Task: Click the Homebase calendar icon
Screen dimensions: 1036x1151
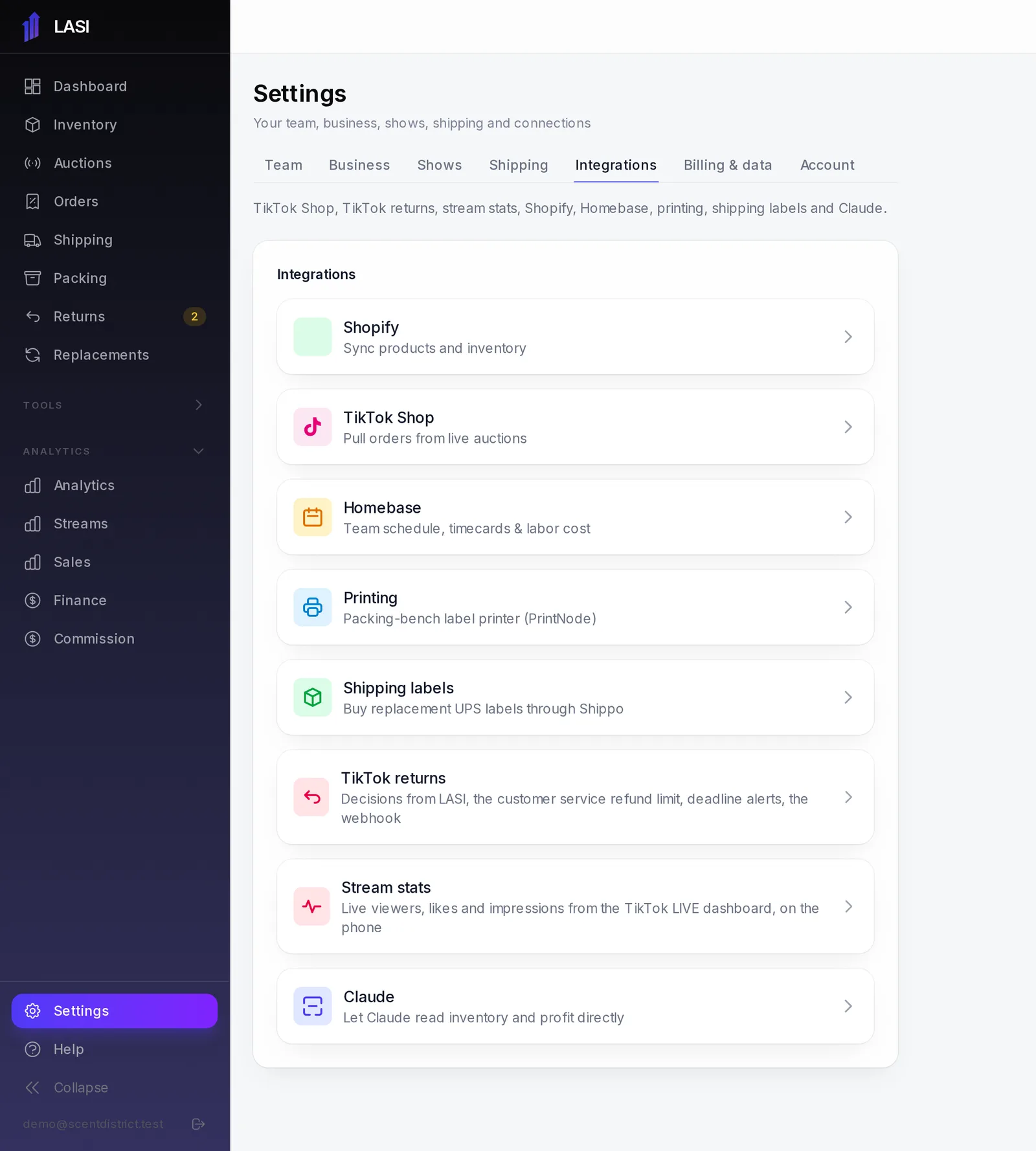Action: 313,517
